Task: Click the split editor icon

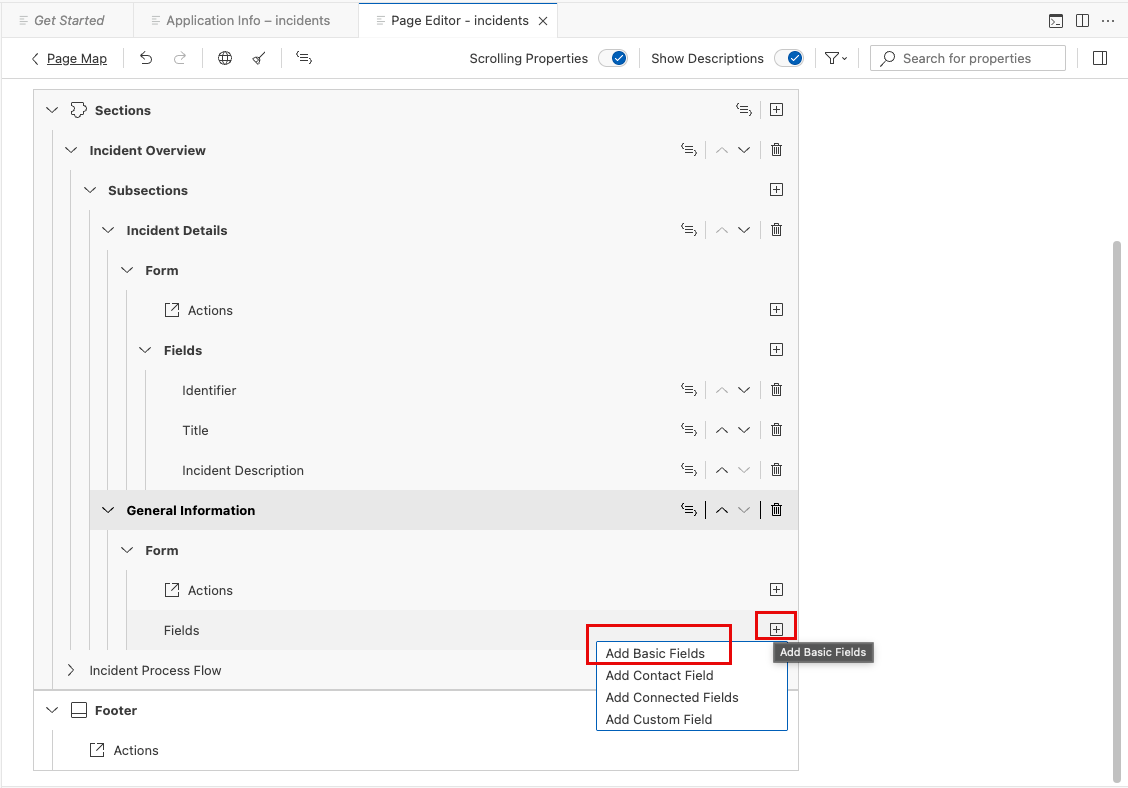Action: point(1082,21)
